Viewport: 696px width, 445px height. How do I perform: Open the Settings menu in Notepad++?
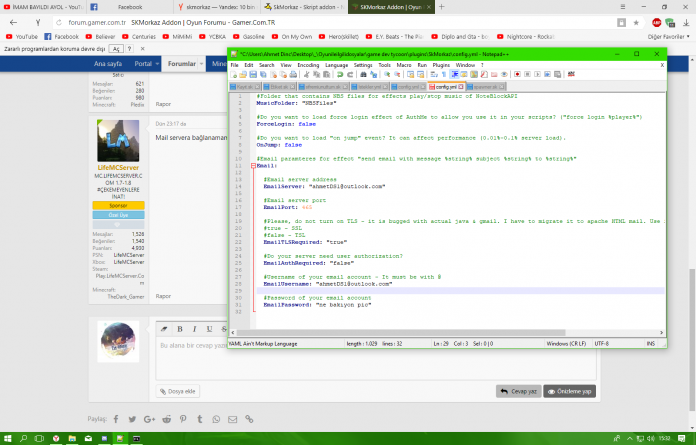point(363,65)
